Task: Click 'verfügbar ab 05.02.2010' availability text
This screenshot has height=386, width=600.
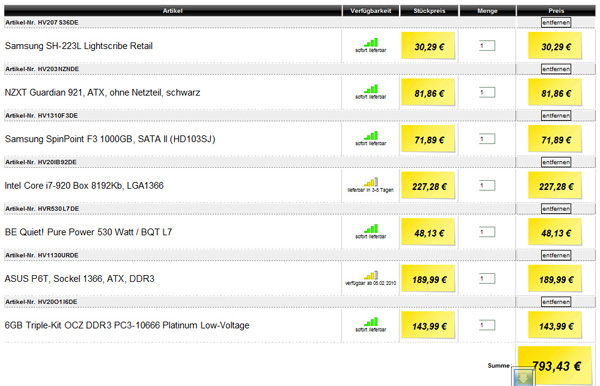Action: pyautogui.click(x=370, y=283)
